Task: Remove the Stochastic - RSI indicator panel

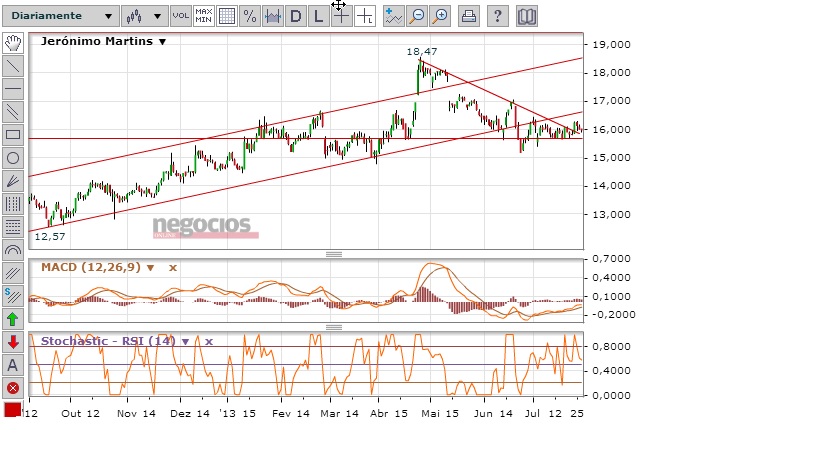Action: [x=209, y=341]
